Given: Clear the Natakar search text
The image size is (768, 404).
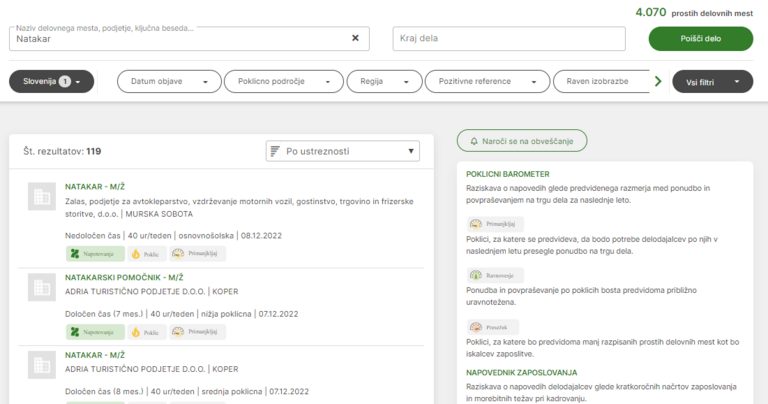Looking at the screenshot, I should (x=355, y=38).
